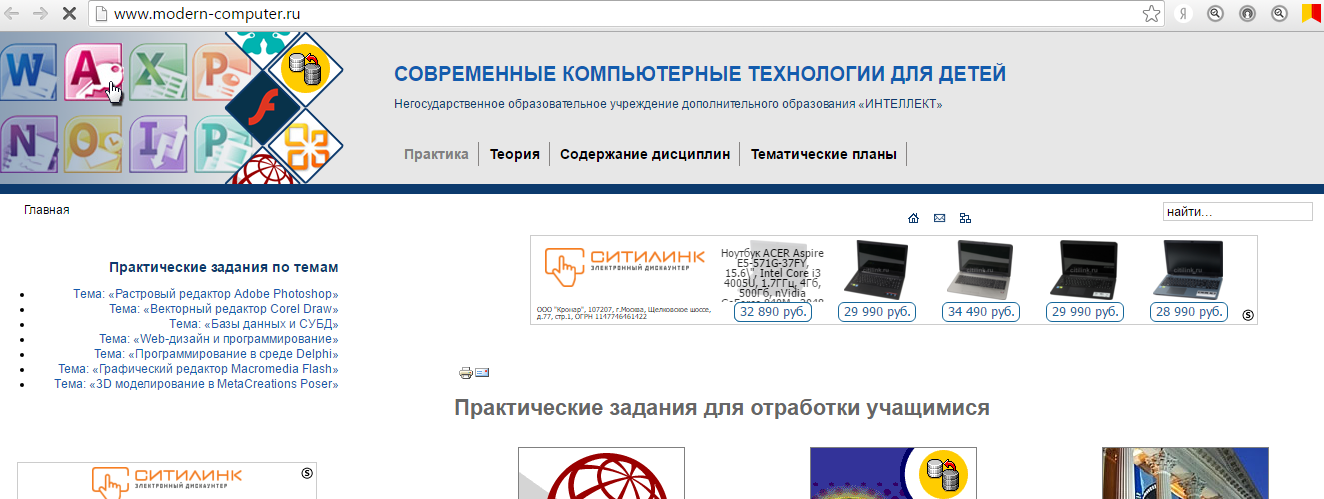Click the "Практические задания для отработки учащимися" heading
Image resolution: width=1324 pixels, height=499 pixels.
point(722,408)
